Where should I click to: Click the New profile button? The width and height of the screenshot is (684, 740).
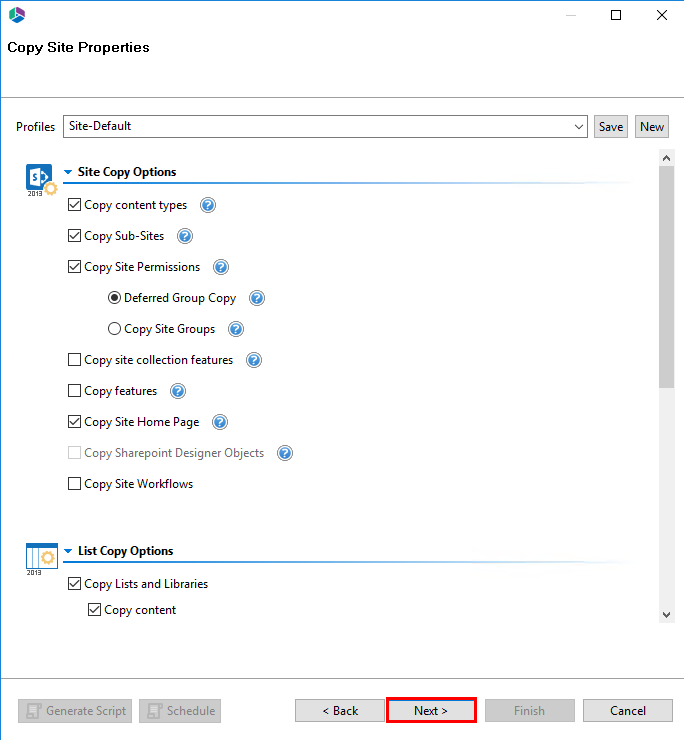point(652,127)
